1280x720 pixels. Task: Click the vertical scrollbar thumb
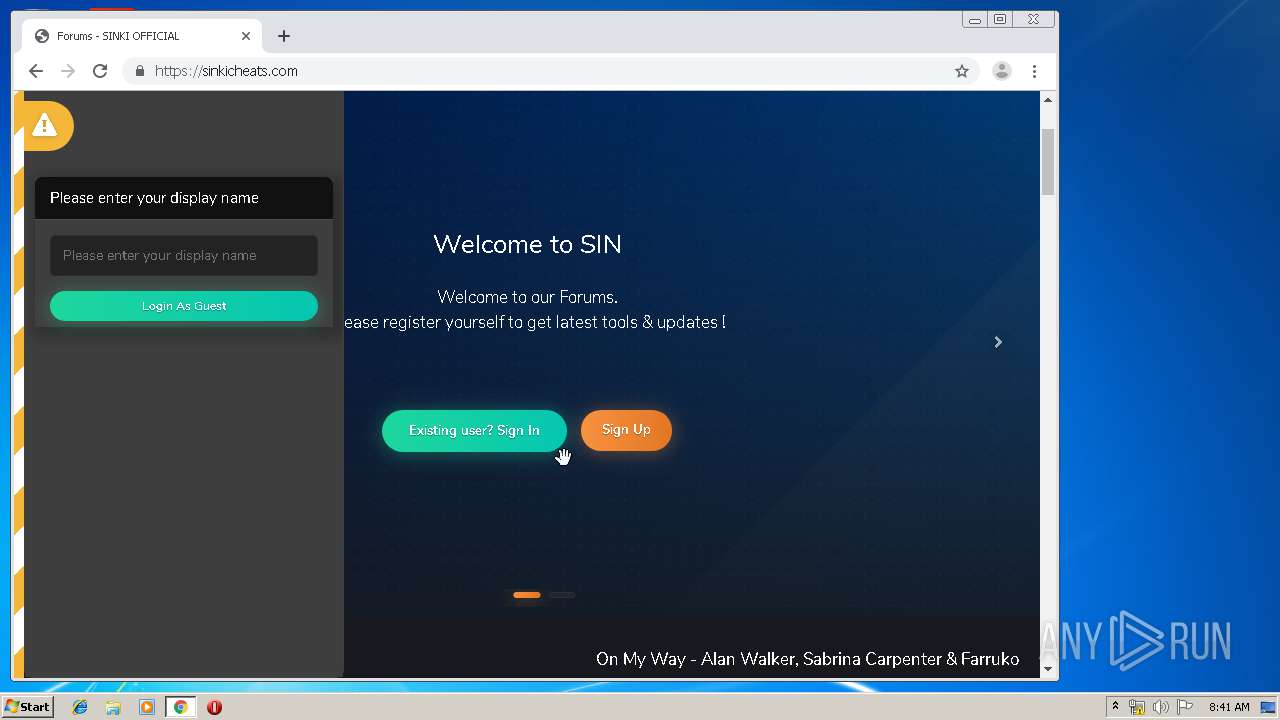(x=1048, y=162)
